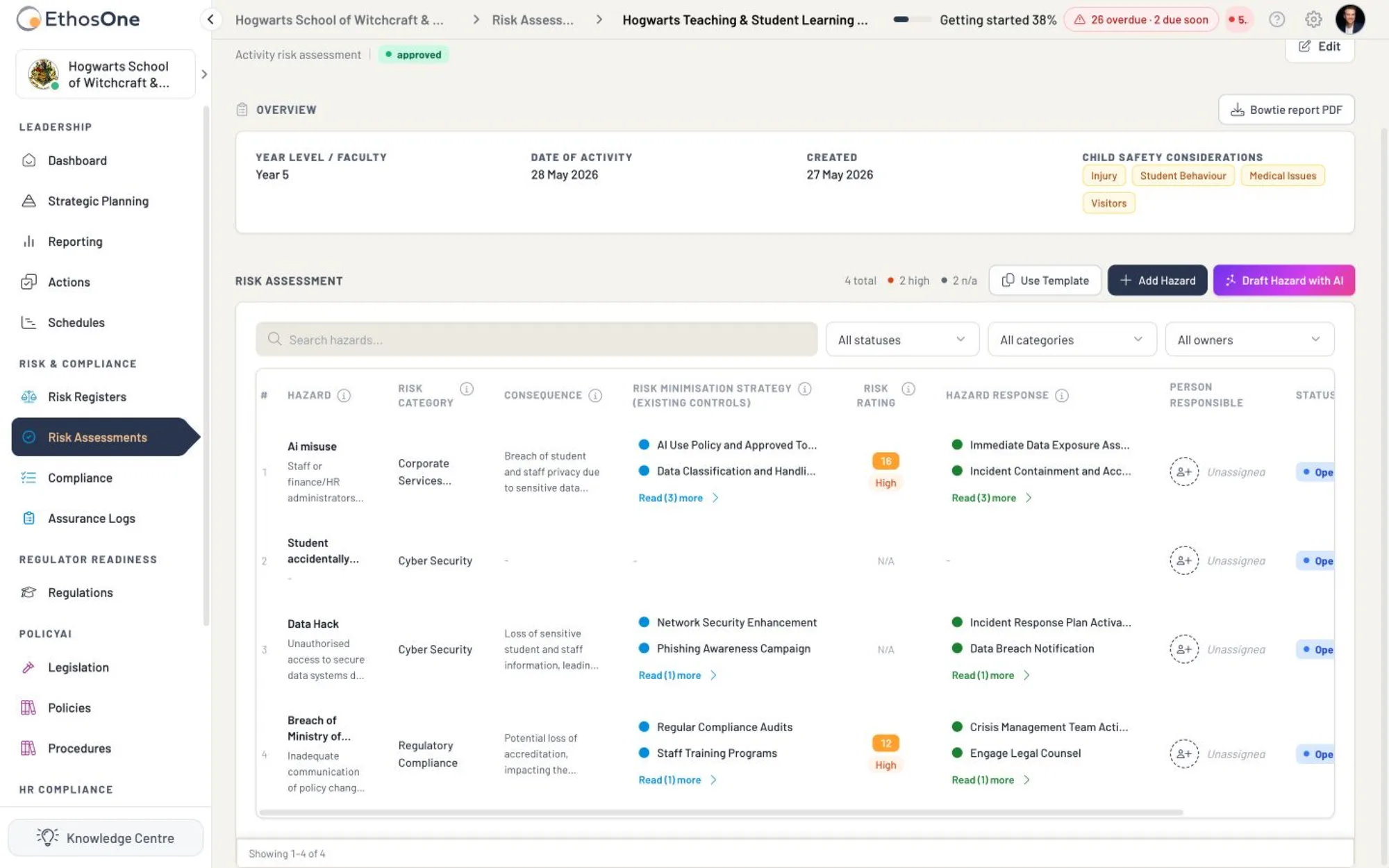Expand Read (1) more under Network Security Enhancement
The width and height of the screenshot is (1389, 868).
point(677,676)
